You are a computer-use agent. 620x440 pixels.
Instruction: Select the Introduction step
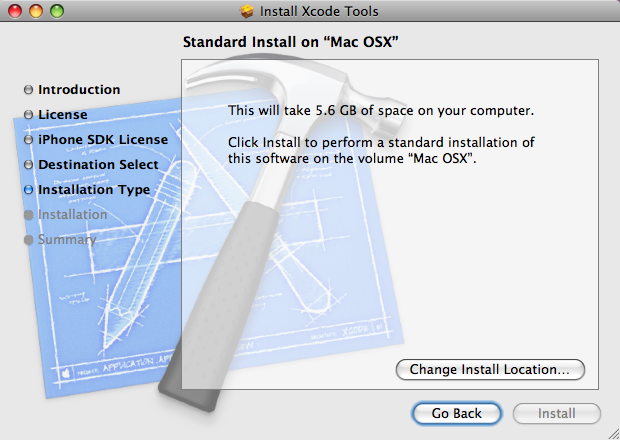point(79,89)
